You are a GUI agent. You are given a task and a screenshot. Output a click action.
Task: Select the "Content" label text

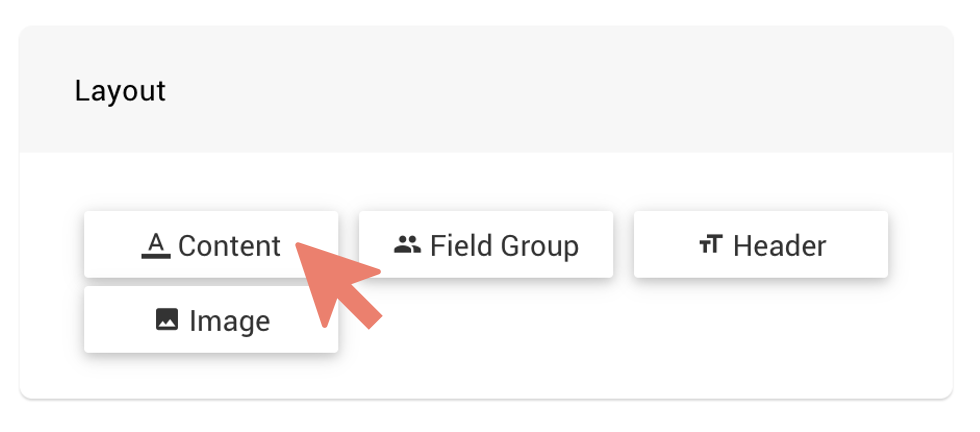[229, 246]
